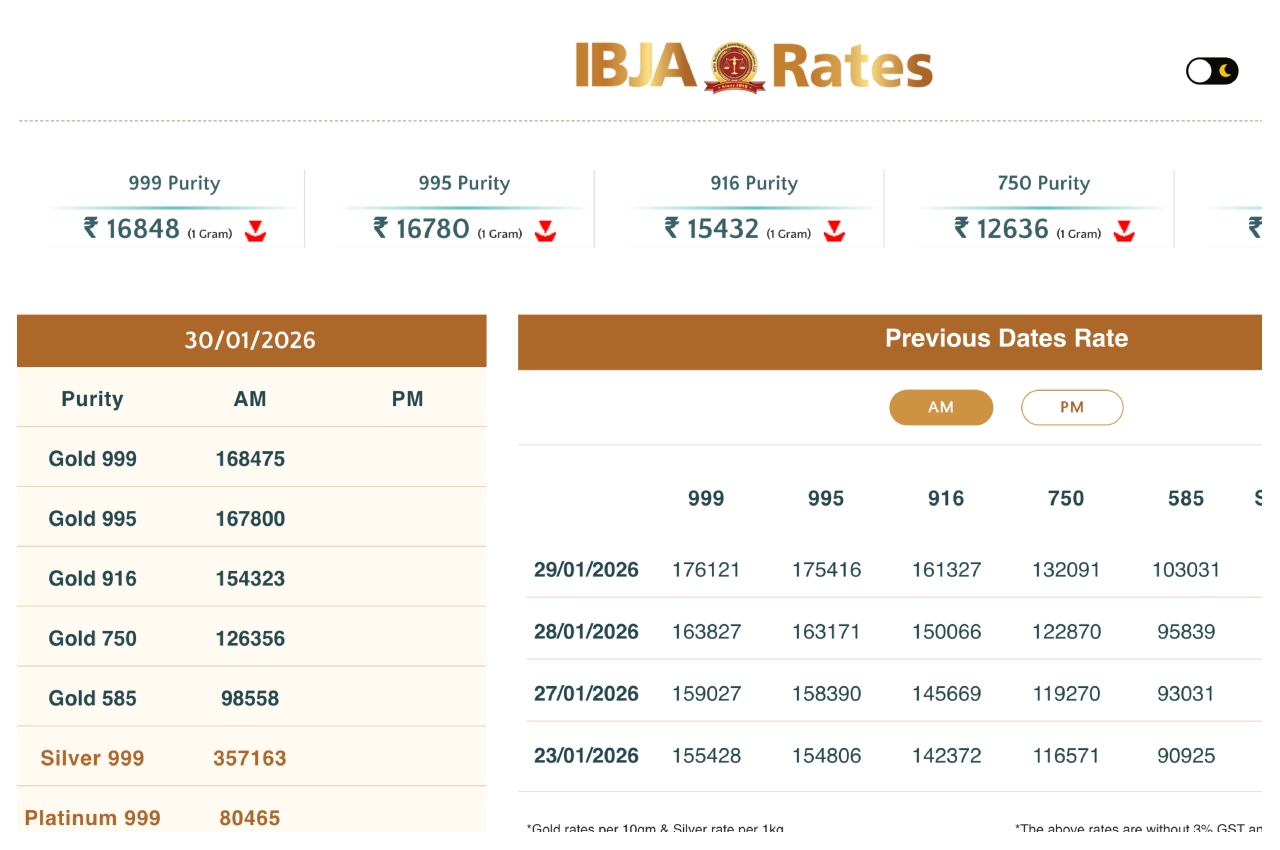Click red down arrow beside 995 Purity rate
The height and width of the screenshot is (850, 1280).
pyautogui.click(x=545, y=232)
